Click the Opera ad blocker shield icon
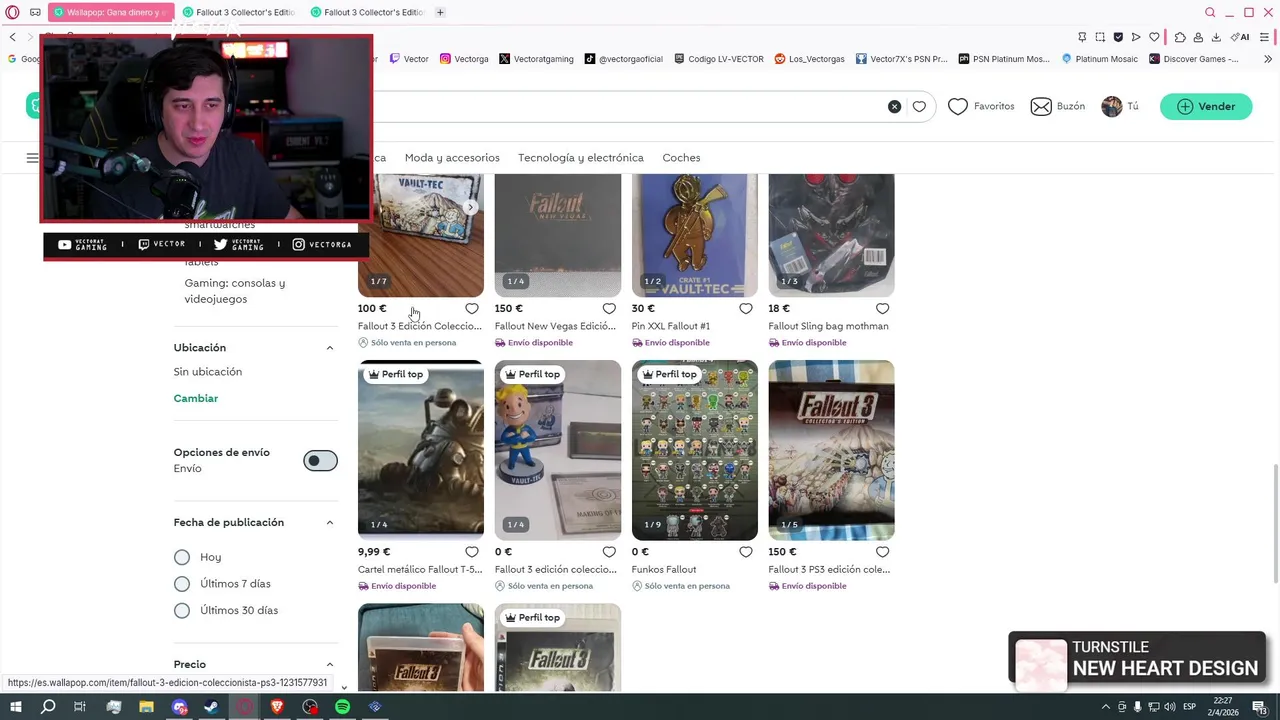This screenshot has height=720, width=1280. [1118, 37]
